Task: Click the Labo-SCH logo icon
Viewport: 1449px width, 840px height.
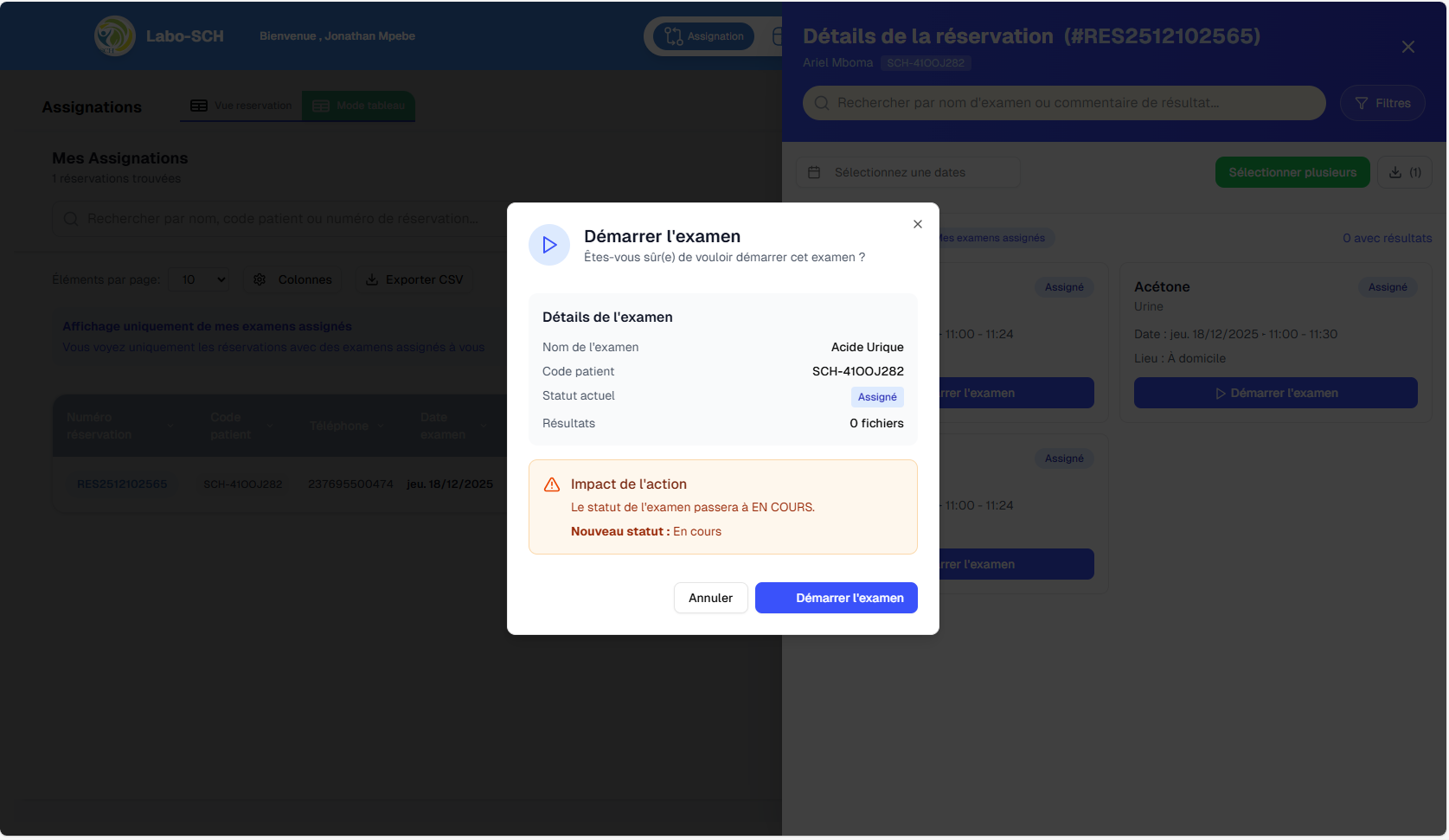Action: coord(114,36)
